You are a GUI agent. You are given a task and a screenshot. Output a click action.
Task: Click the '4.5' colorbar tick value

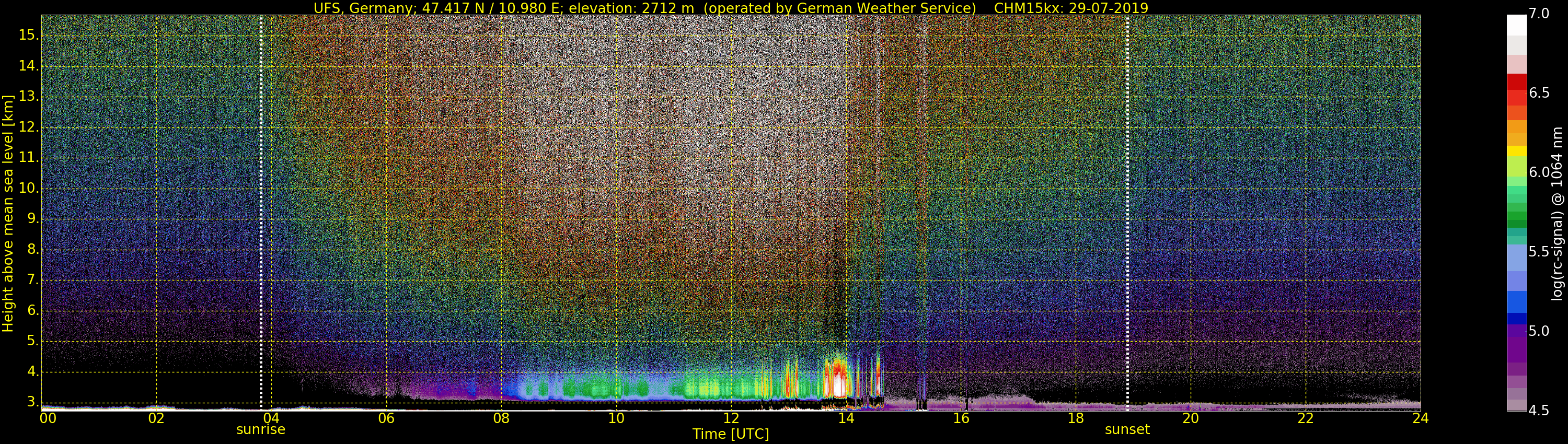click(1540, 411)
